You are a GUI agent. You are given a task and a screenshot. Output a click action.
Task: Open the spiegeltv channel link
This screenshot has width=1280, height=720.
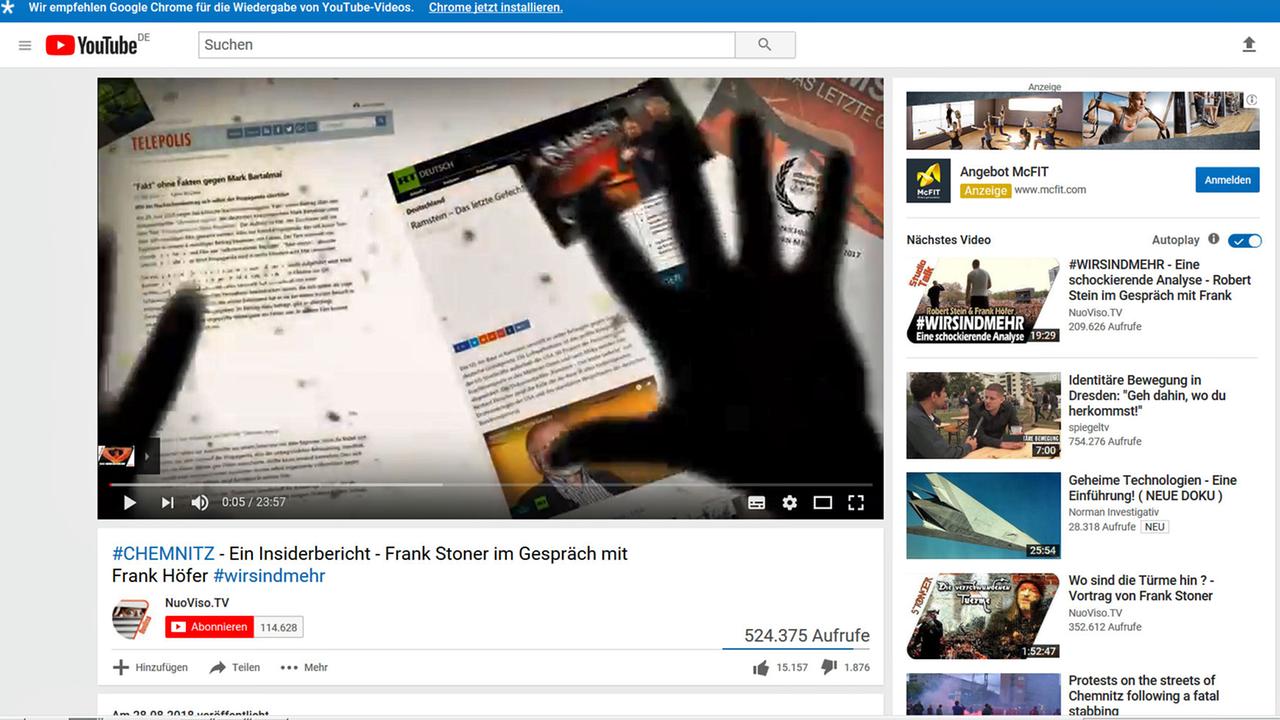click(1089, 427)
